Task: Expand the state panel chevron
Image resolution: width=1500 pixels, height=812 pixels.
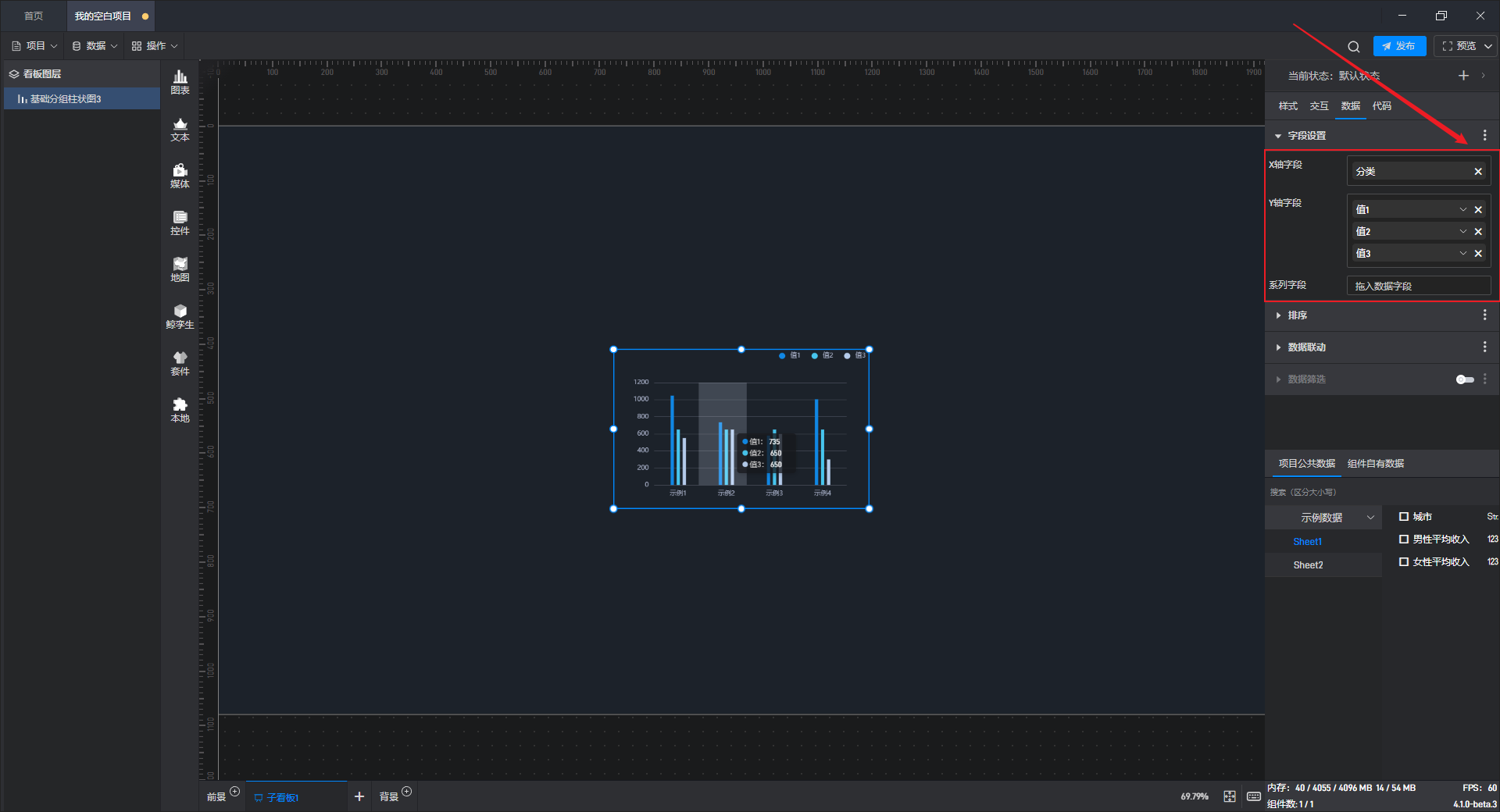Action: coord(1483,76)
